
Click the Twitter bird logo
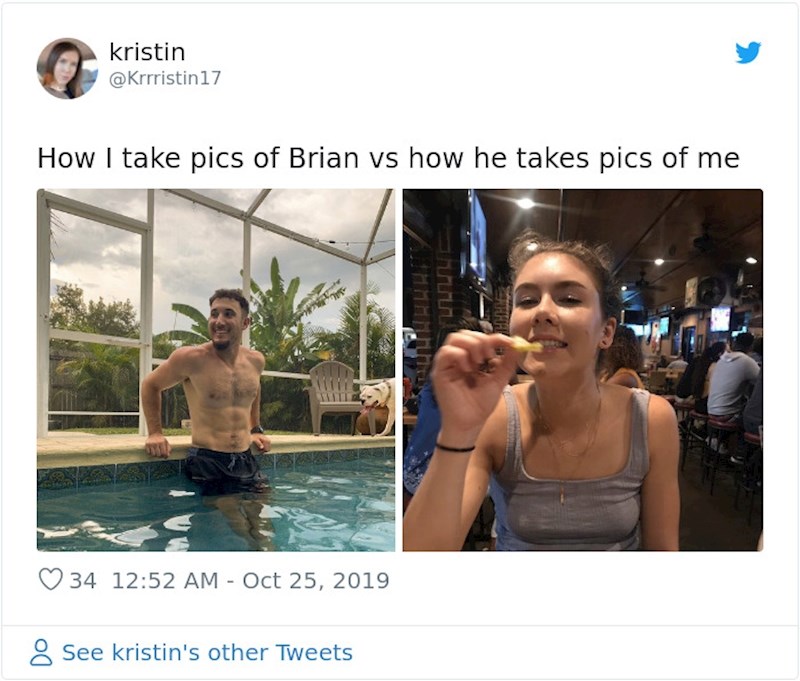tap(748, 53)
